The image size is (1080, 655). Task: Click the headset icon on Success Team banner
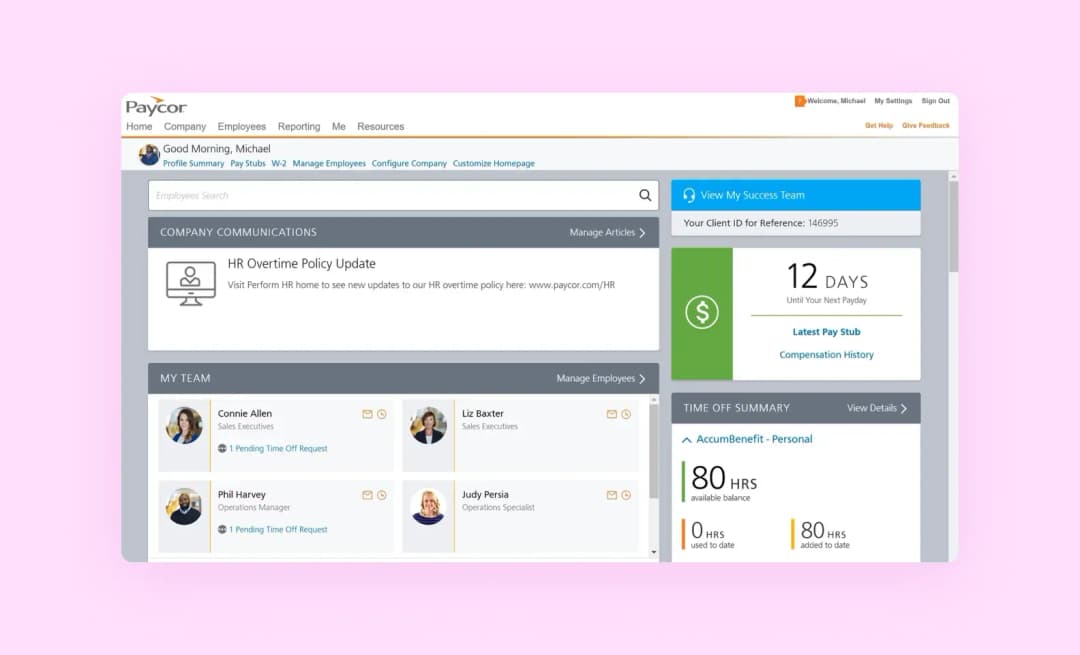[689, 195]
